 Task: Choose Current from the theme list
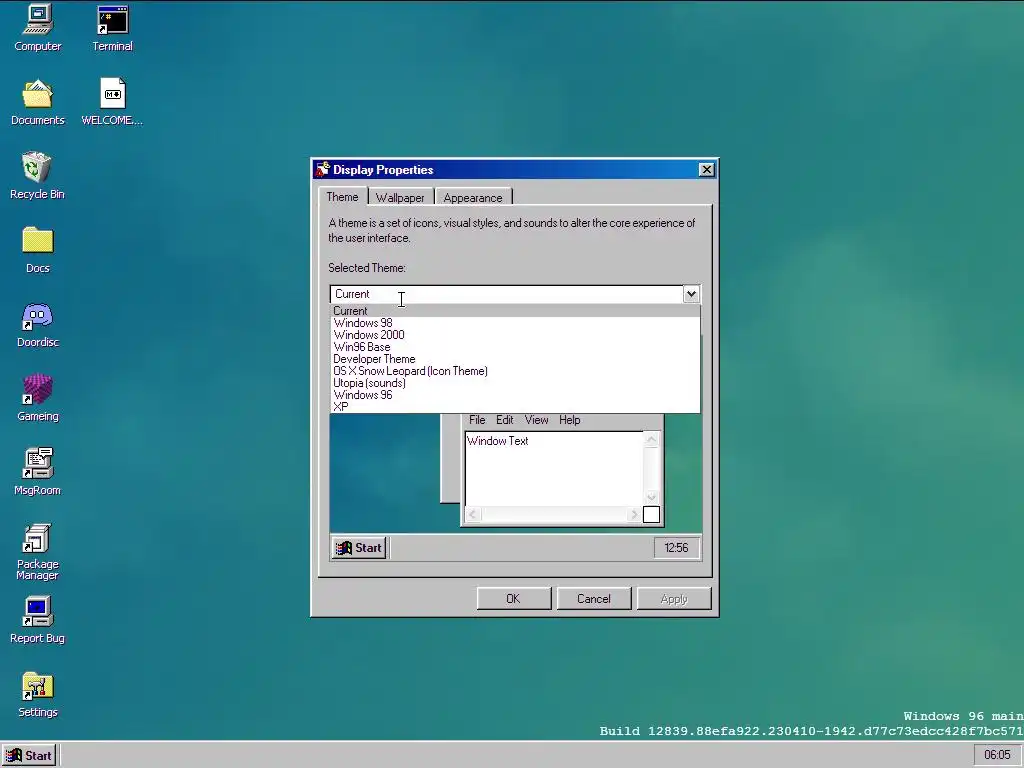[515, 311]
